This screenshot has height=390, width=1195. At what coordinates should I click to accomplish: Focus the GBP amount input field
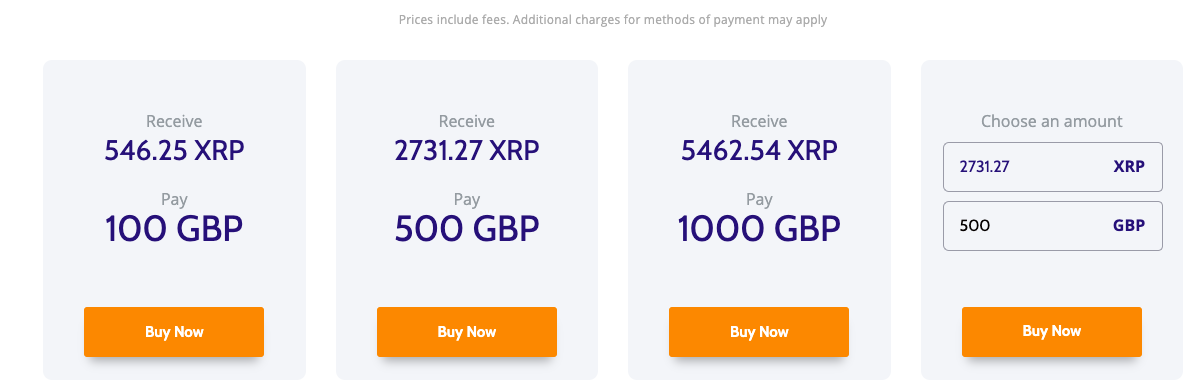tap(1052, 225)
